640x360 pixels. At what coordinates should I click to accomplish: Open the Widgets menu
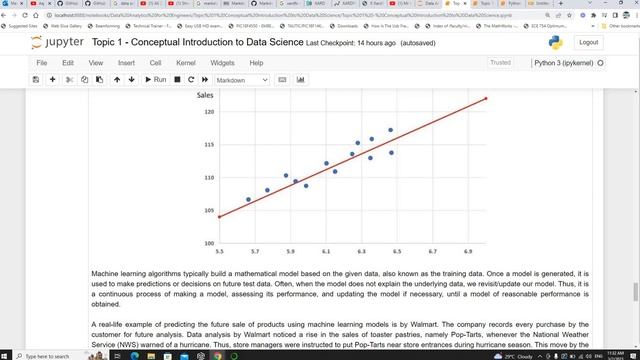pyautogui.click(x=222, y=63)
